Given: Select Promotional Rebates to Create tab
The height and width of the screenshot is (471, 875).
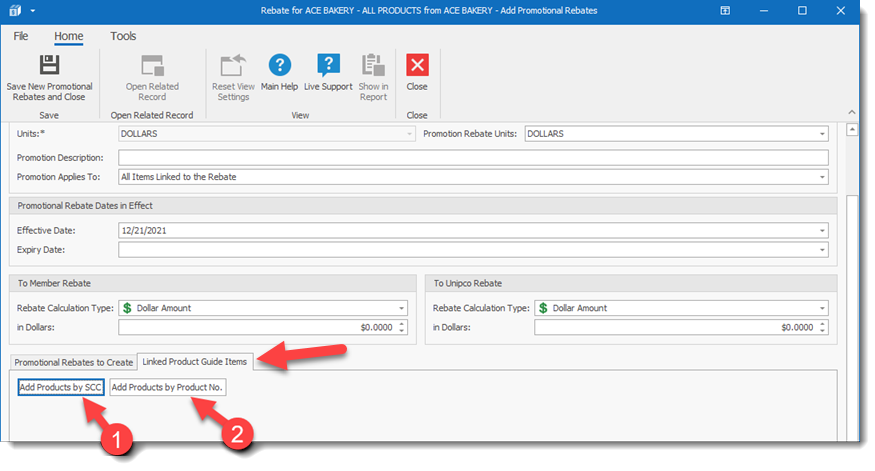Looking at the screenshot, I should 73,361.
